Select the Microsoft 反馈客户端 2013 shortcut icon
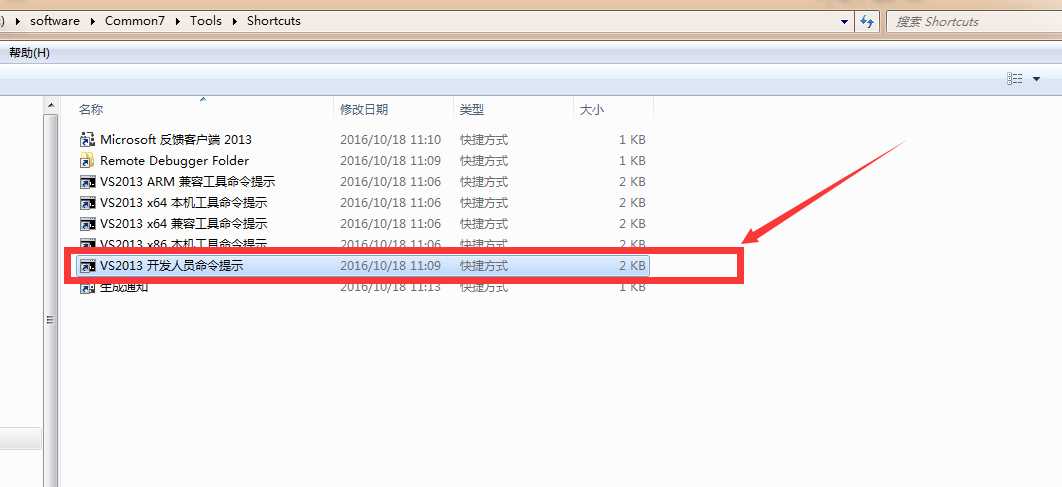 pyautogui.click(x=87, y=140)
